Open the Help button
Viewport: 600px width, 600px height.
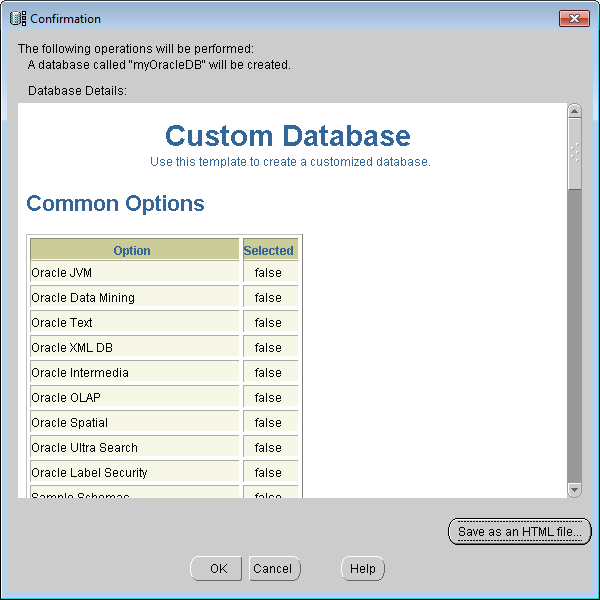click(x=362, y=568)
